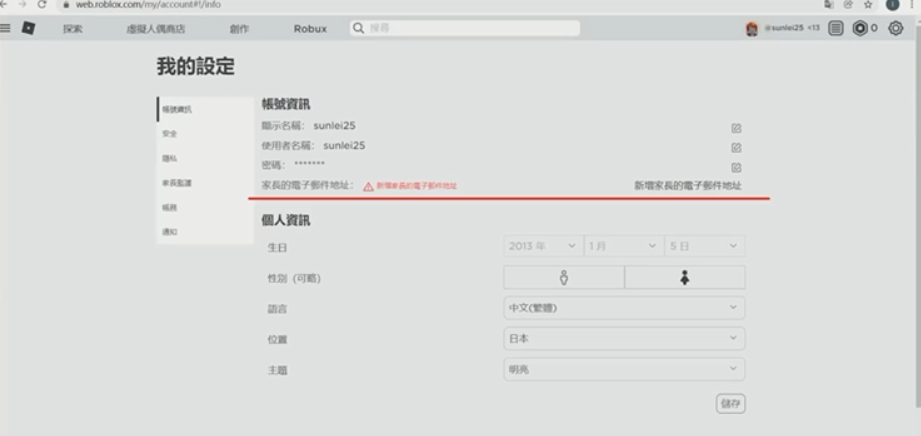Click the browser translate page icon
Image resolution: width=921 pixels, height=436 pixels.
tap(829, 4)
